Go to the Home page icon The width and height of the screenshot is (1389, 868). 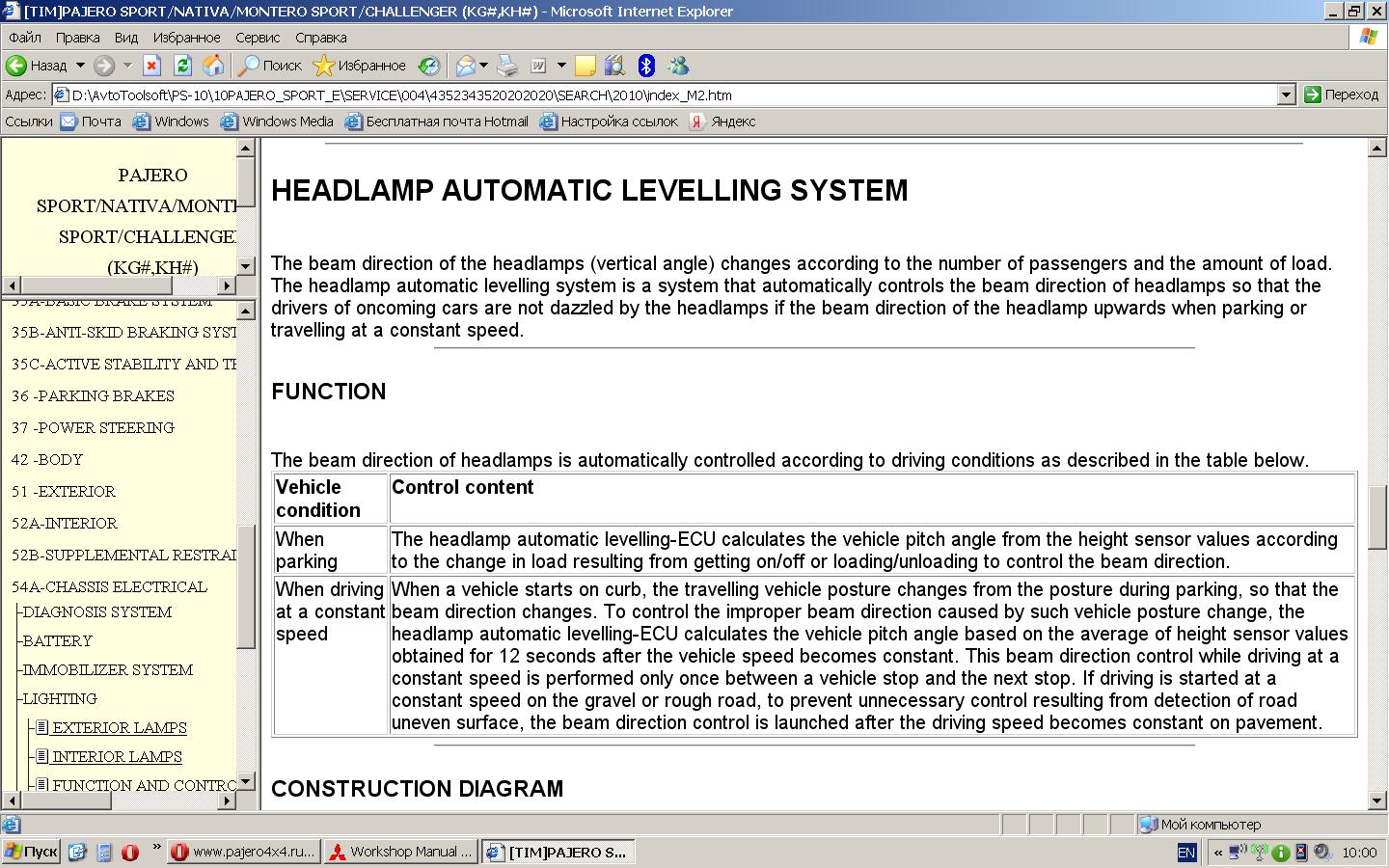point(213,66)
